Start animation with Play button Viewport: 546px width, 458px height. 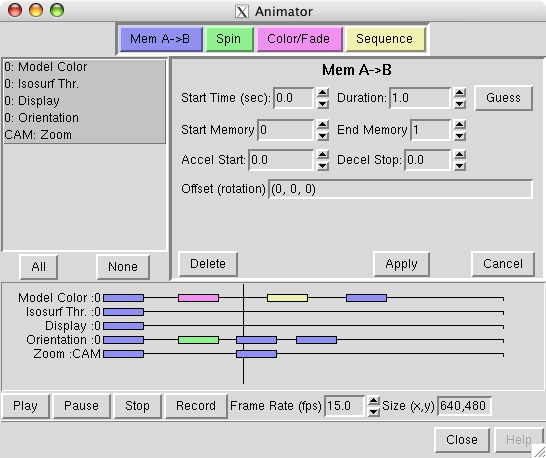click(25, 406)
